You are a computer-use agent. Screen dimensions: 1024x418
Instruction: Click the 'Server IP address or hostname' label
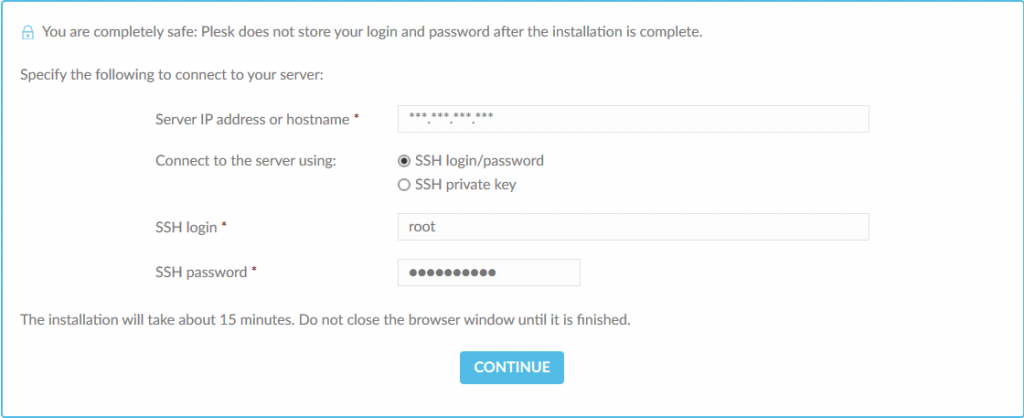point(251,119)
